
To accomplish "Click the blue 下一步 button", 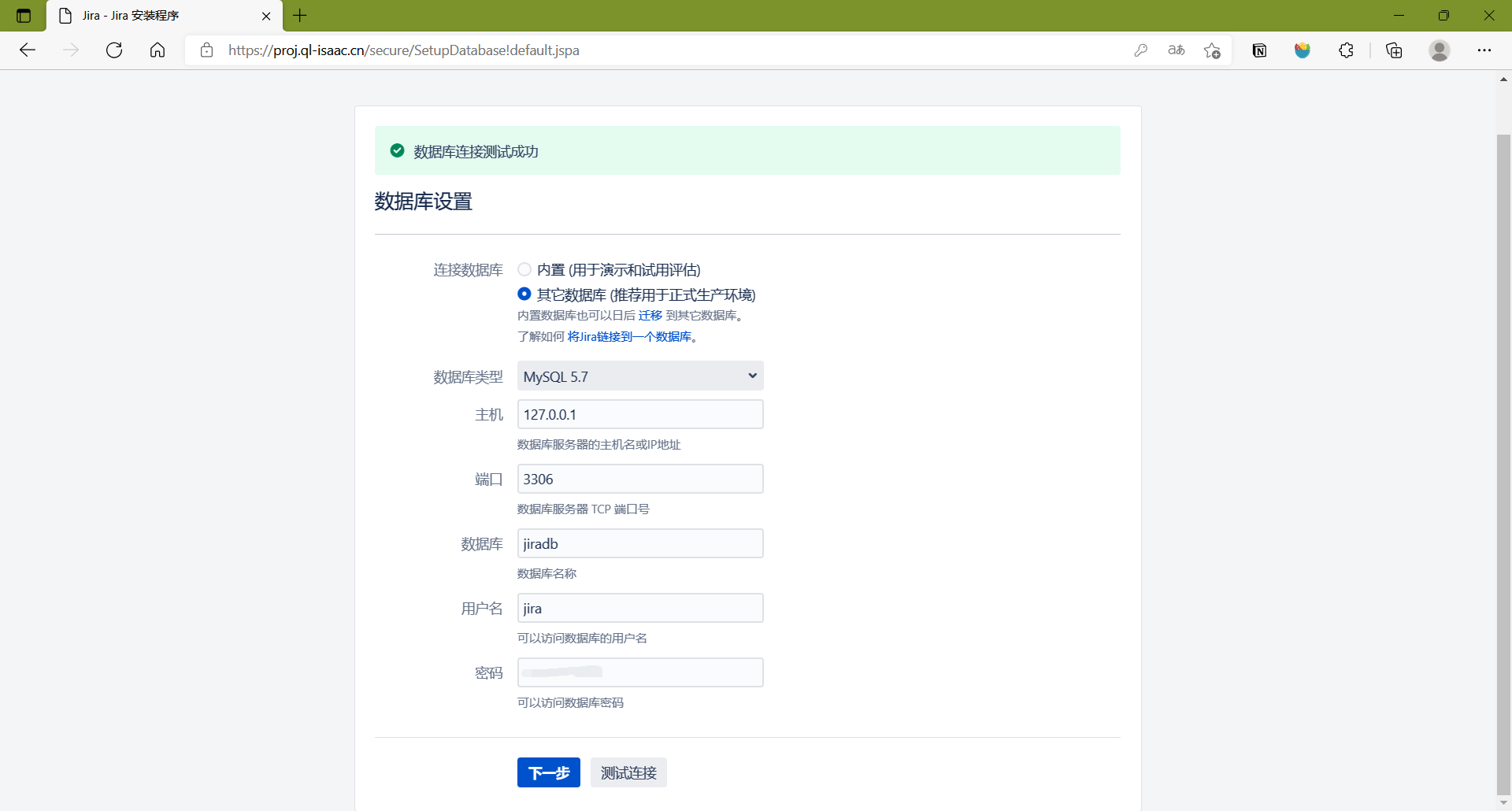I will pos(548,772).
